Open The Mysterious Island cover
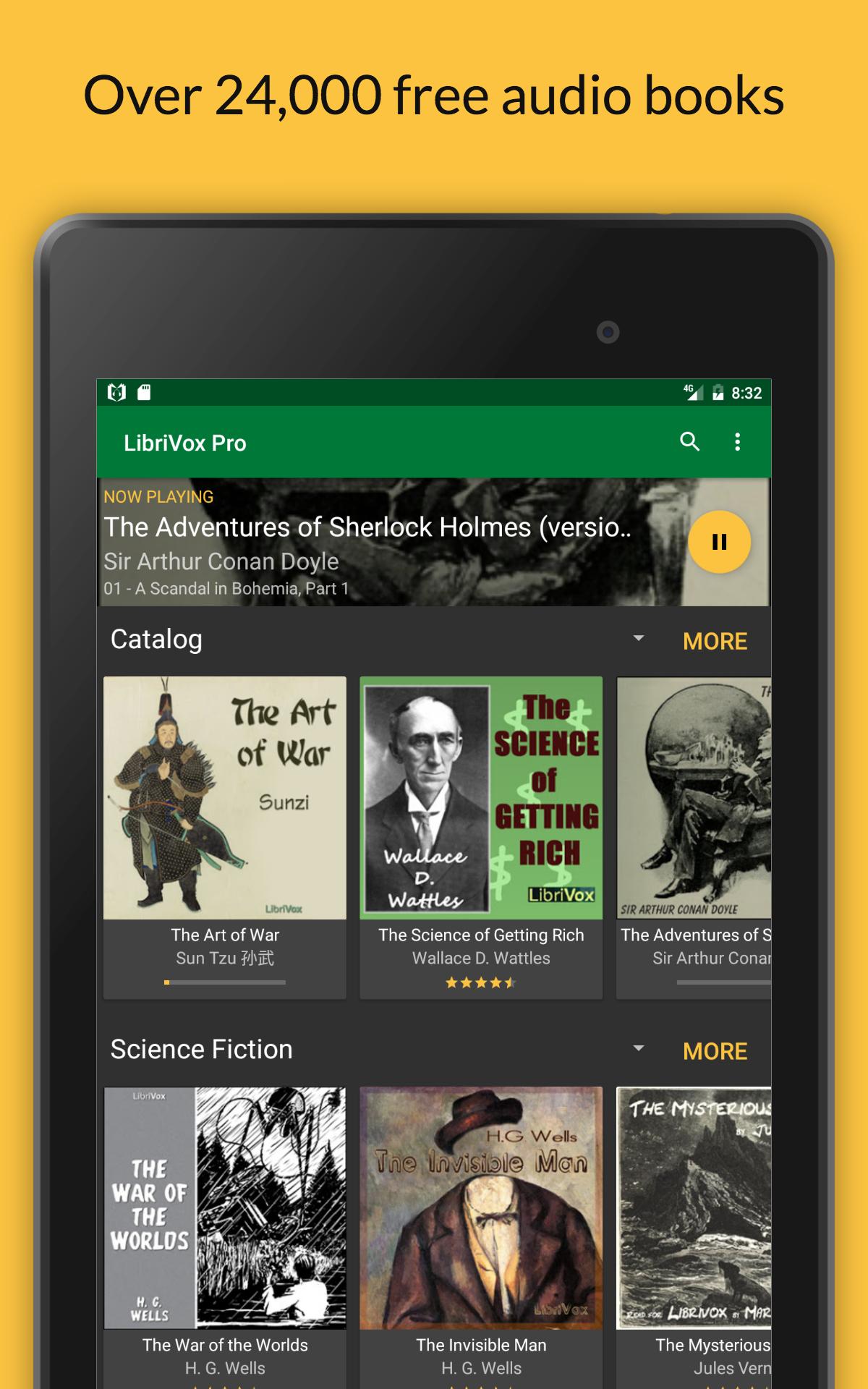This screenshot has height=1389, width=868. pos(694,1208)
